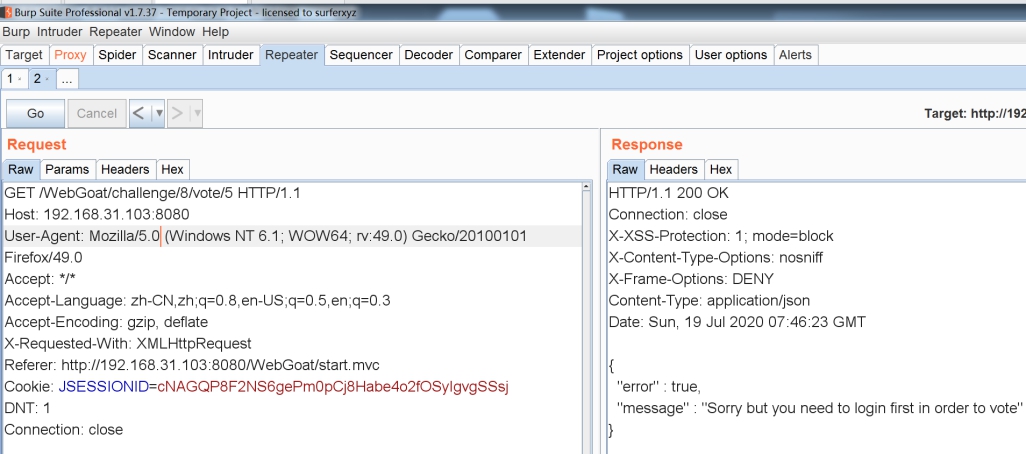The height and width of the screenshot is (454, 1026).
Task: Click the Firefox/49.0 continuation line
Action: pyautogui.click(x=43, y=258)
